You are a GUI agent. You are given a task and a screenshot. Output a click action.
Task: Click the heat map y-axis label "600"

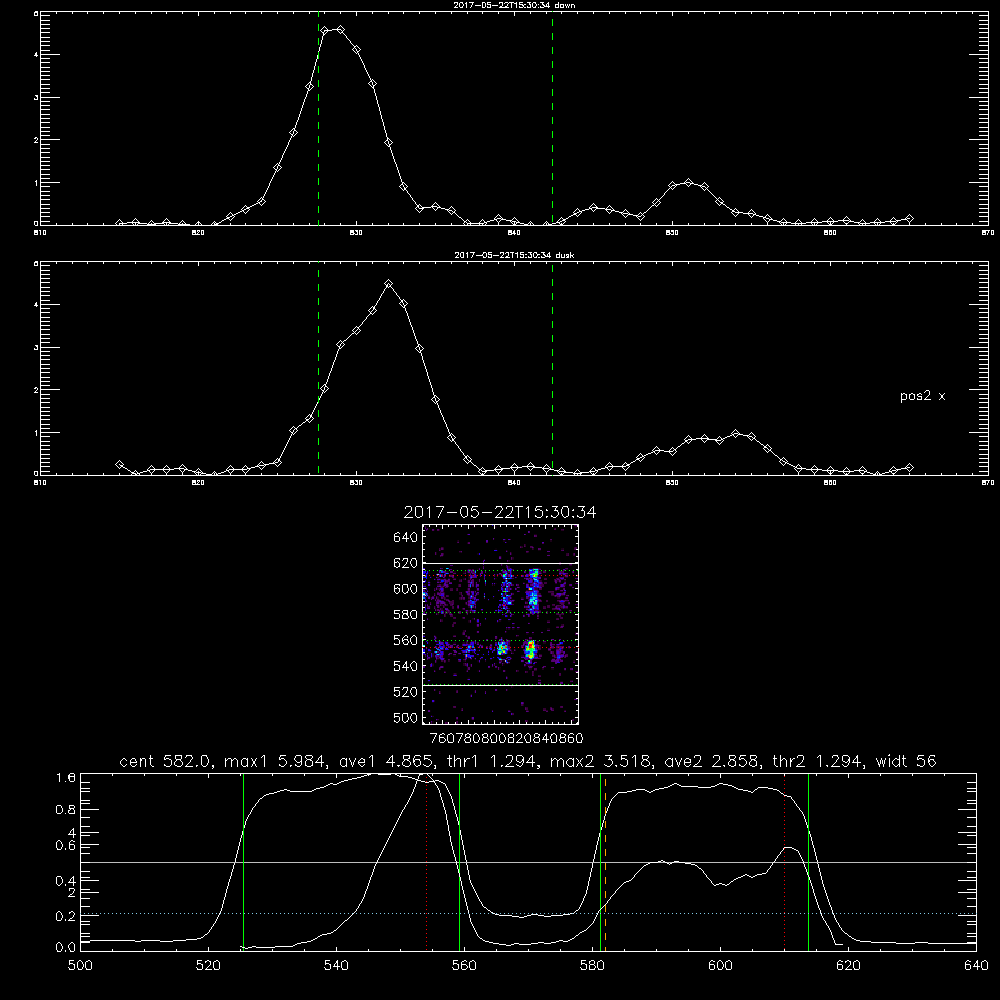coord(406,589)
